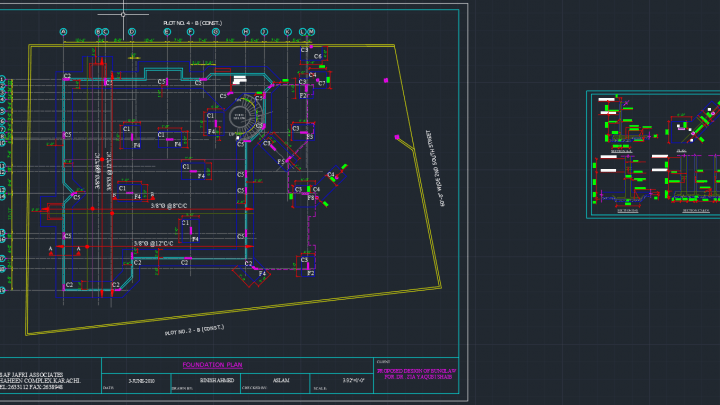Click grid bubble E at top
Image resolution: width=720 pixels, height=405 pixels.
pos(167,32)
